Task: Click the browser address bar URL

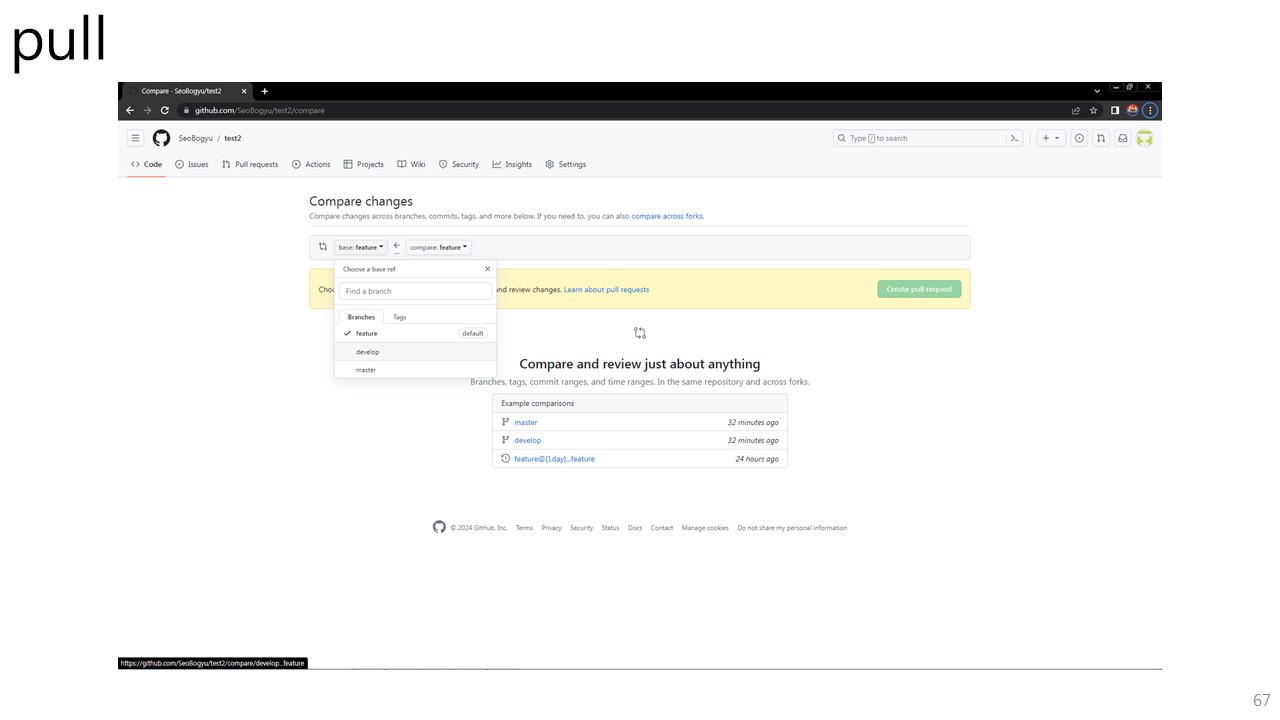Action: pyautogui.click(x=259, y=110)
